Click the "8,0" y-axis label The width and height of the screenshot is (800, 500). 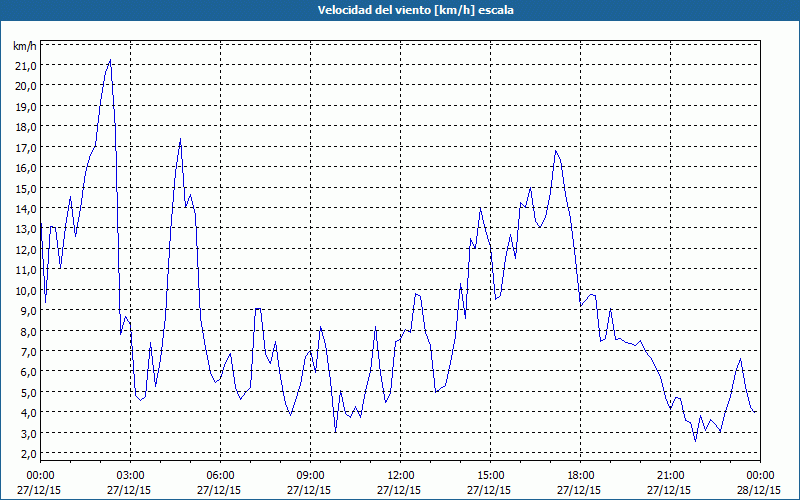coord(28,331)
